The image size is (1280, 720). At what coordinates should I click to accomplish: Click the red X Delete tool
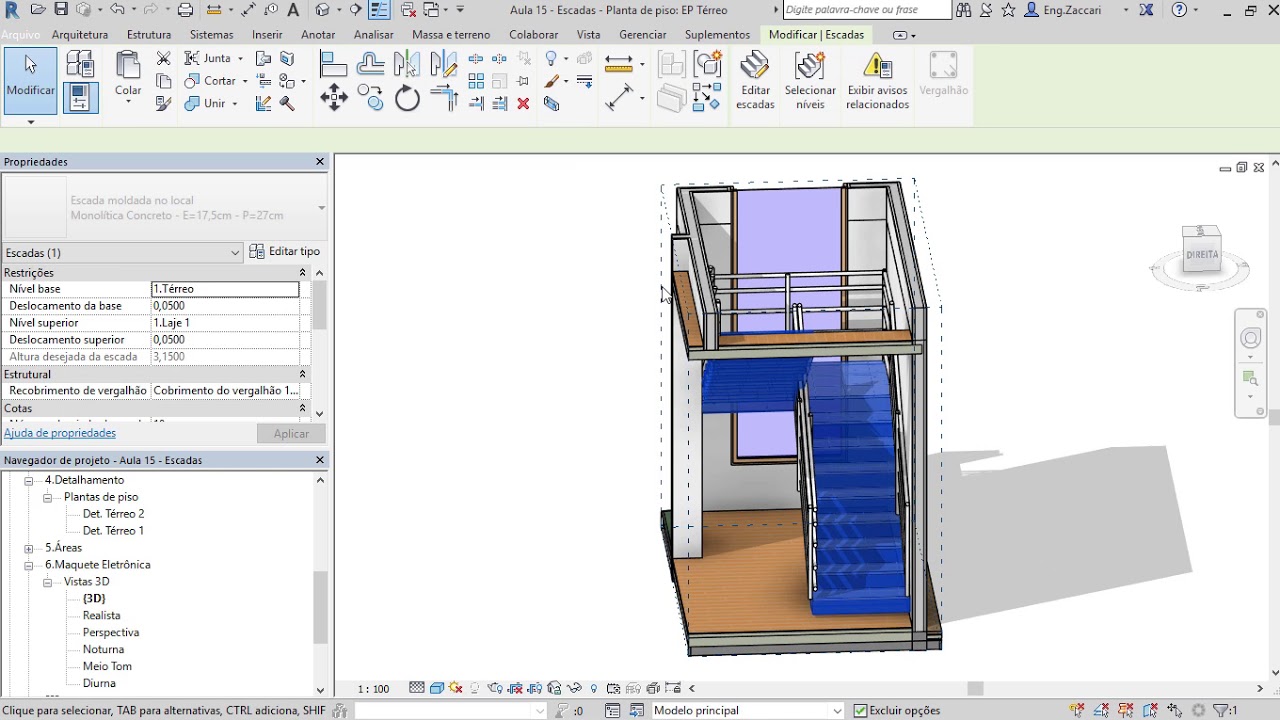tap(523, 103)
